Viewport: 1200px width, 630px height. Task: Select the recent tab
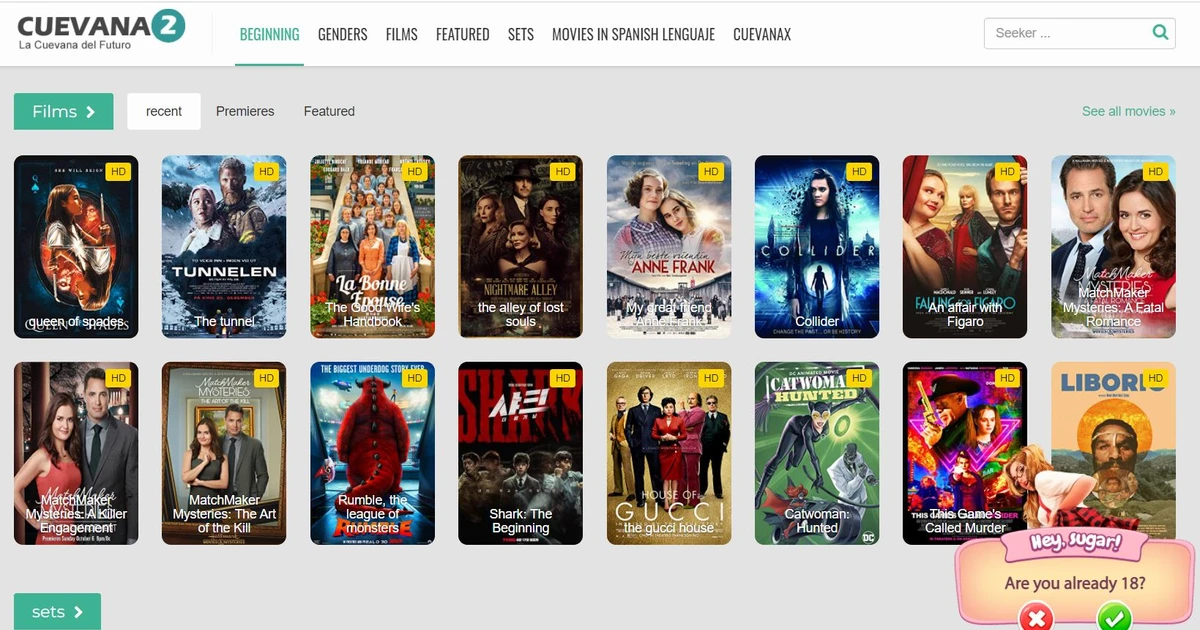point(164,111)
